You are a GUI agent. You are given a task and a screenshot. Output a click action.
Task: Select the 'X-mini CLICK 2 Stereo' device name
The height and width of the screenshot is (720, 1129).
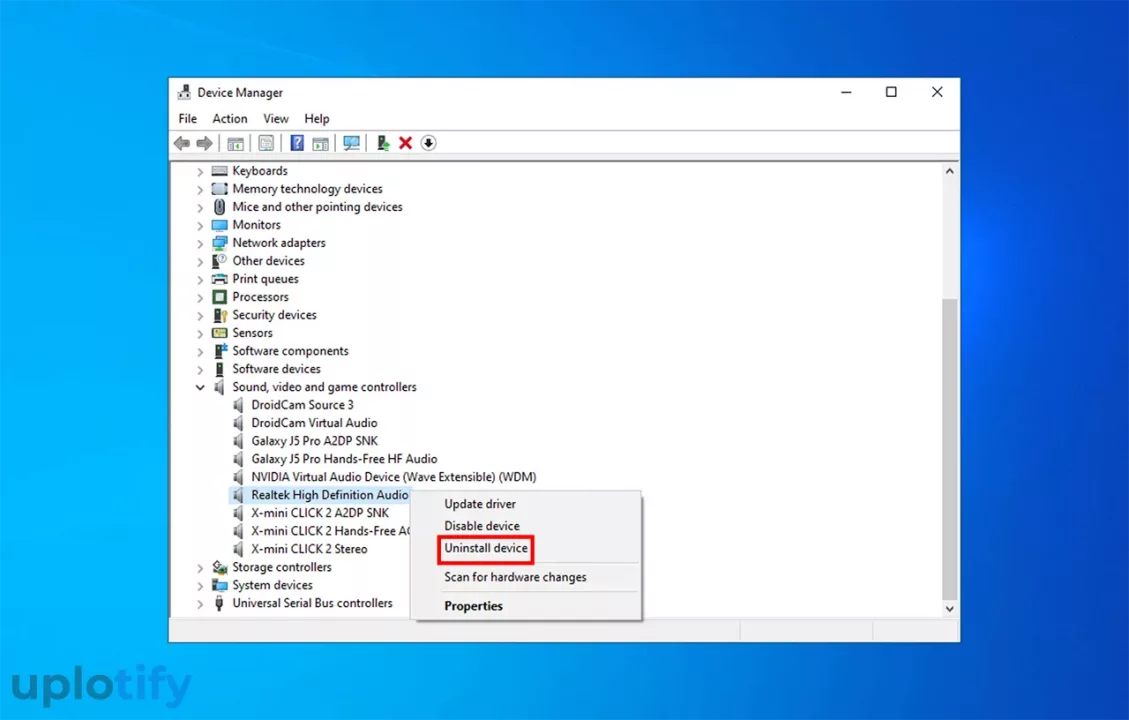click(309, 549)
